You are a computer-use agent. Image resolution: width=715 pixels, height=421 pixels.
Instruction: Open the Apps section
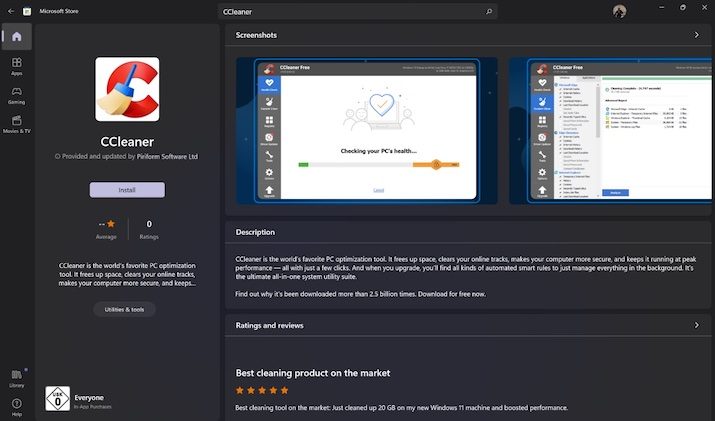(x=17, y=66)
